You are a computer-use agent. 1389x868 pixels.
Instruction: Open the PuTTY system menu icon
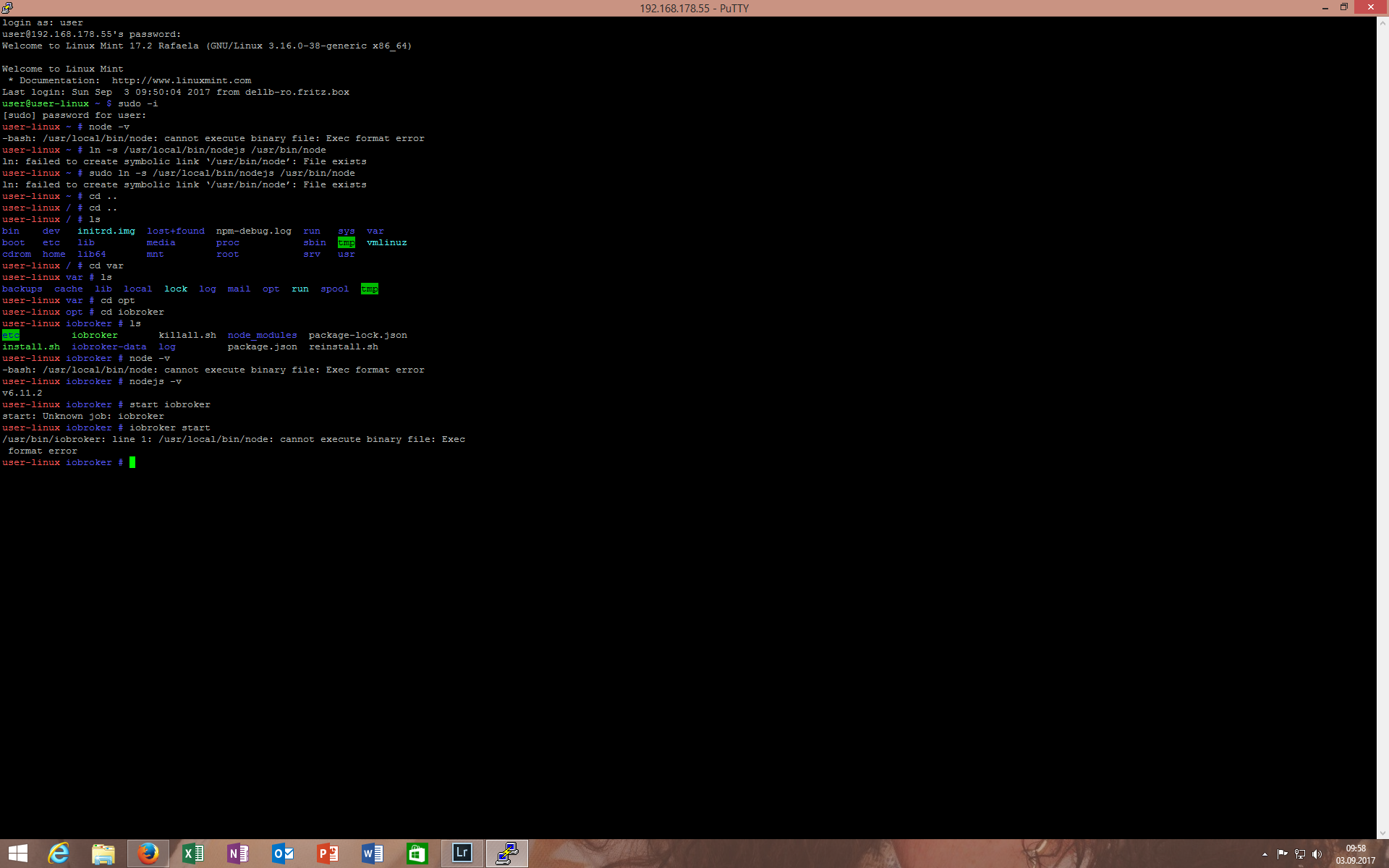(7, 7)
